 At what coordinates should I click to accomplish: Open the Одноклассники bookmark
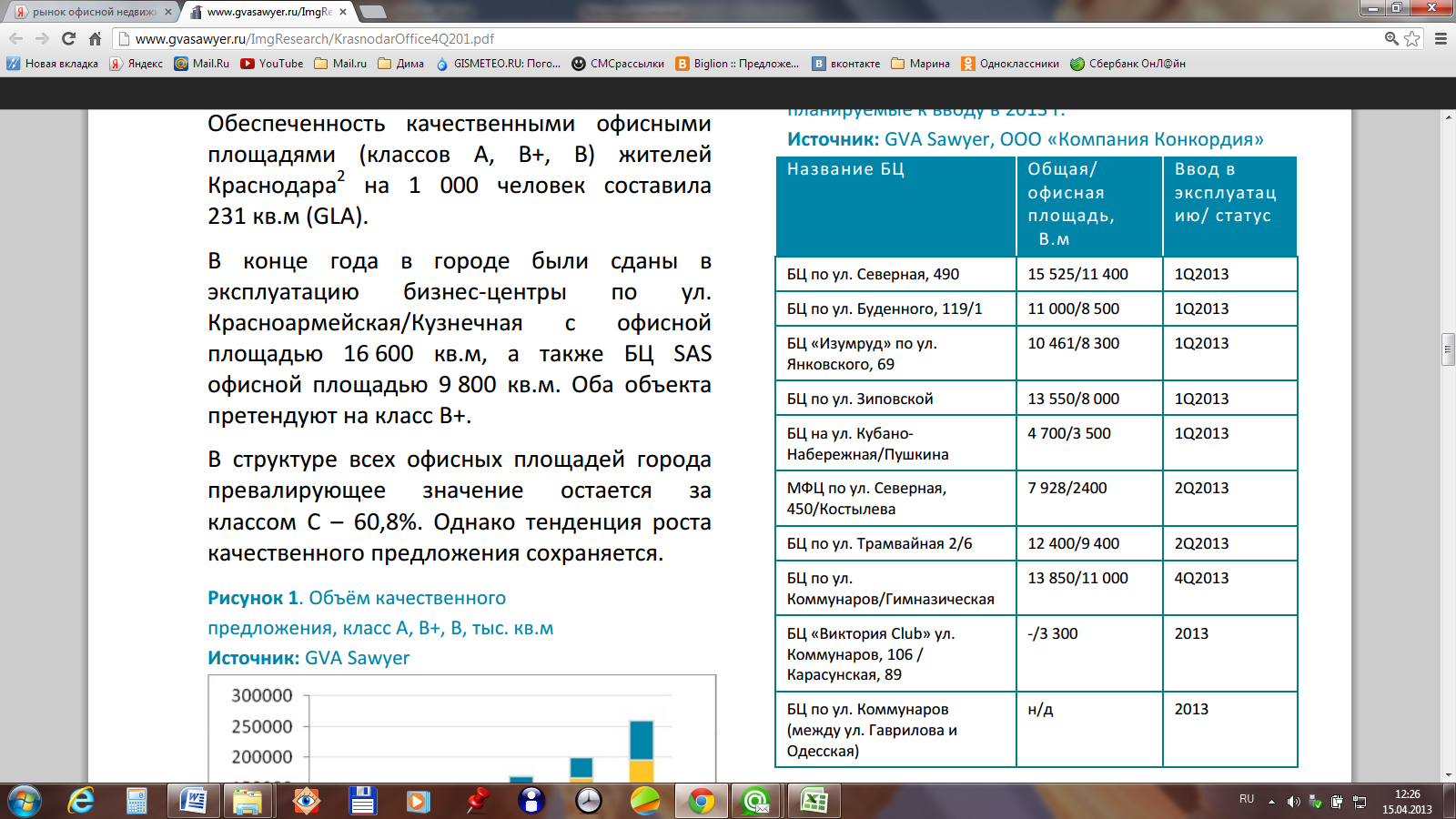pos(1010,64)
